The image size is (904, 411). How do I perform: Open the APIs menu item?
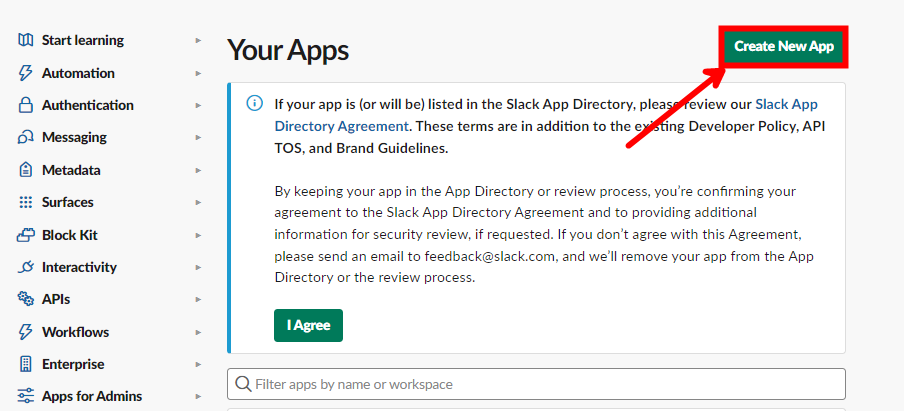[x=56, y=299]
